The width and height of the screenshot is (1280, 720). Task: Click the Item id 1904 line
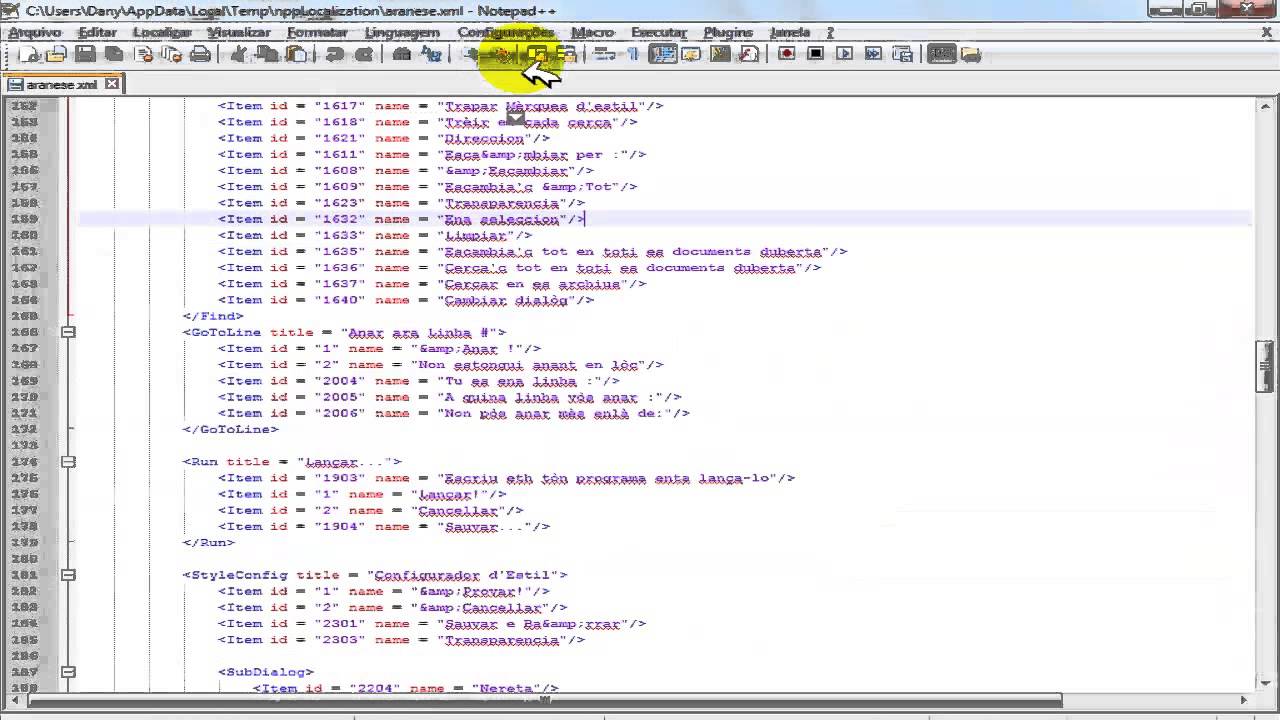point(384,526)
